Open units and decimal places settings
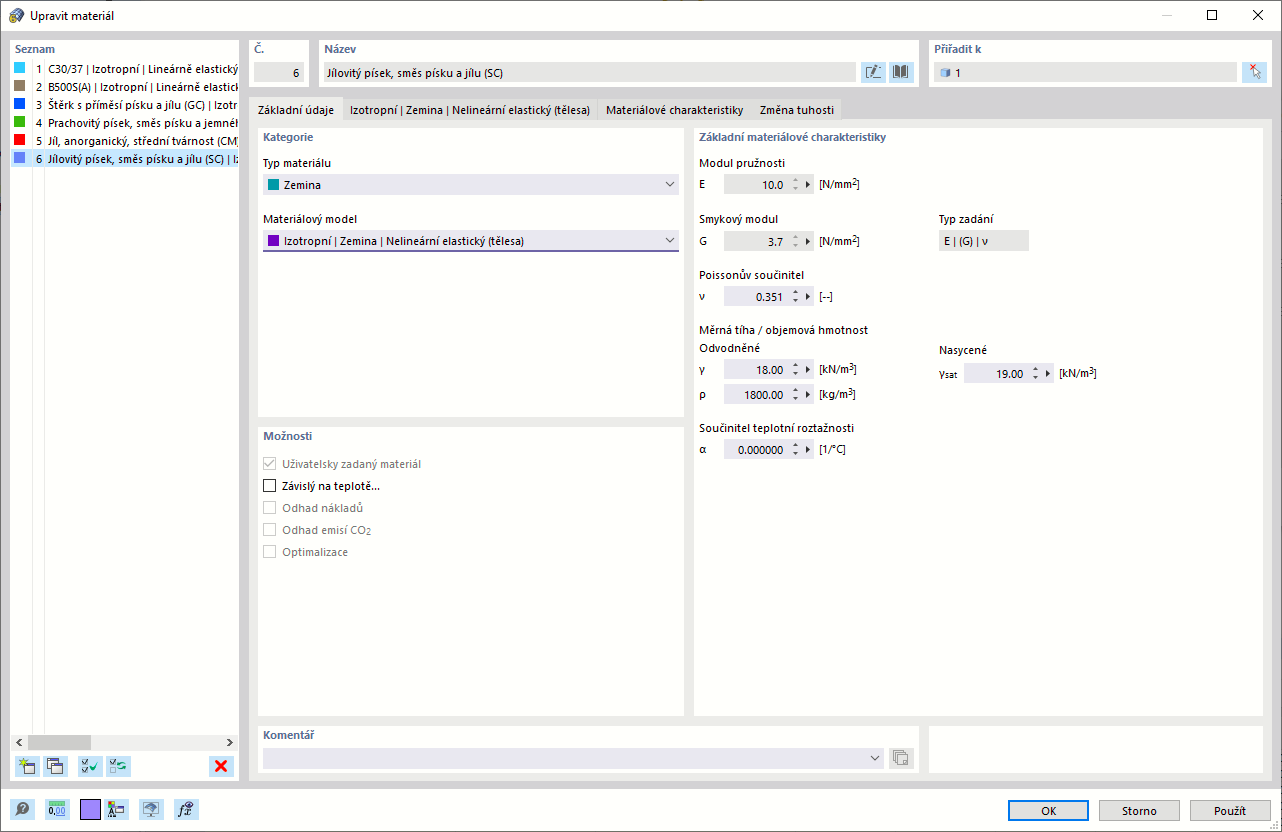The image size is (1282, 832). click(x=57, y=809)
